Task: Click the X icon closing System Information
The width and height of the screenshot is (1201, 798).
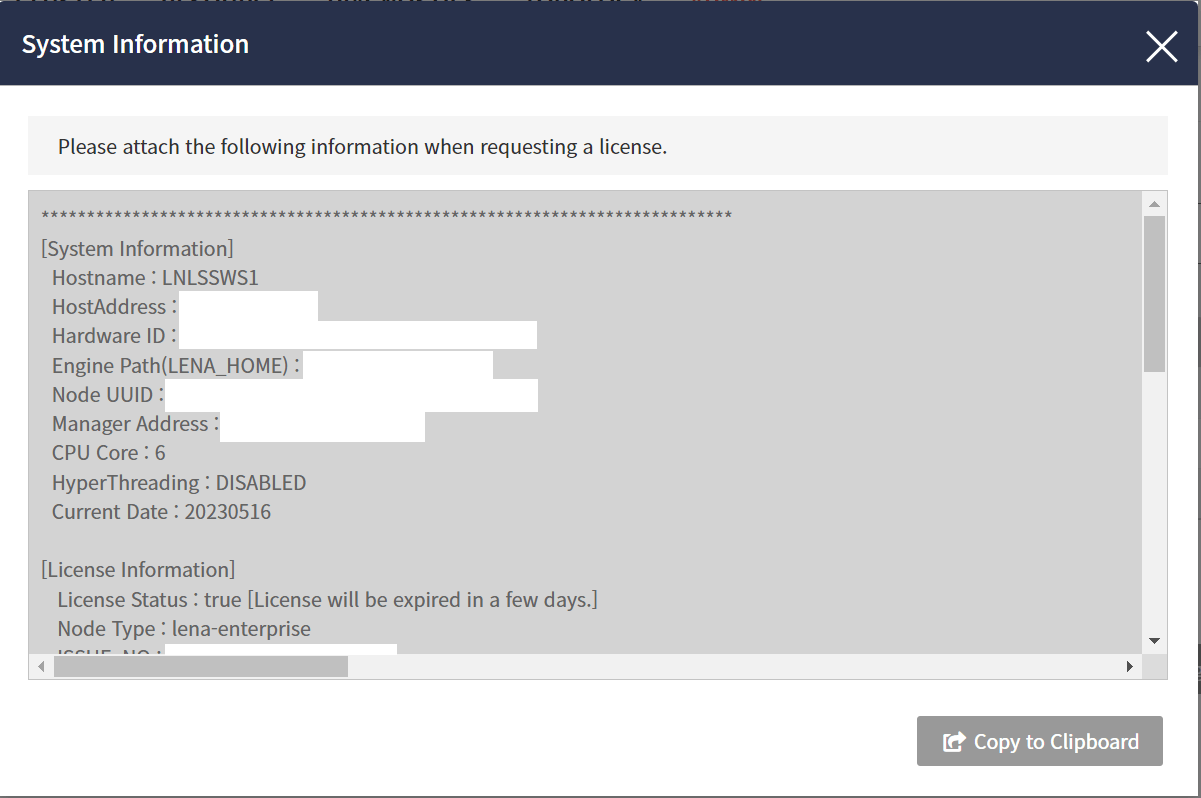Action: [x=1161, y=46]
